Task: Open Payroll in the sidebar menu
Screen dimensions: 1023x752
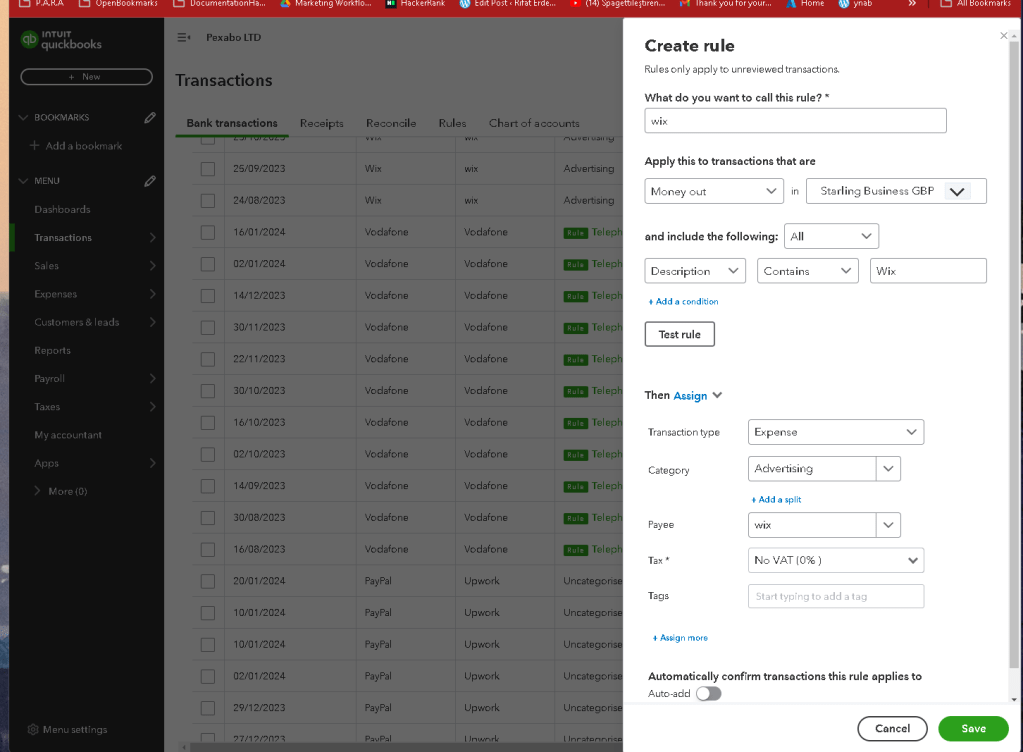Action: pyautogui.click(x=50, y=378)
